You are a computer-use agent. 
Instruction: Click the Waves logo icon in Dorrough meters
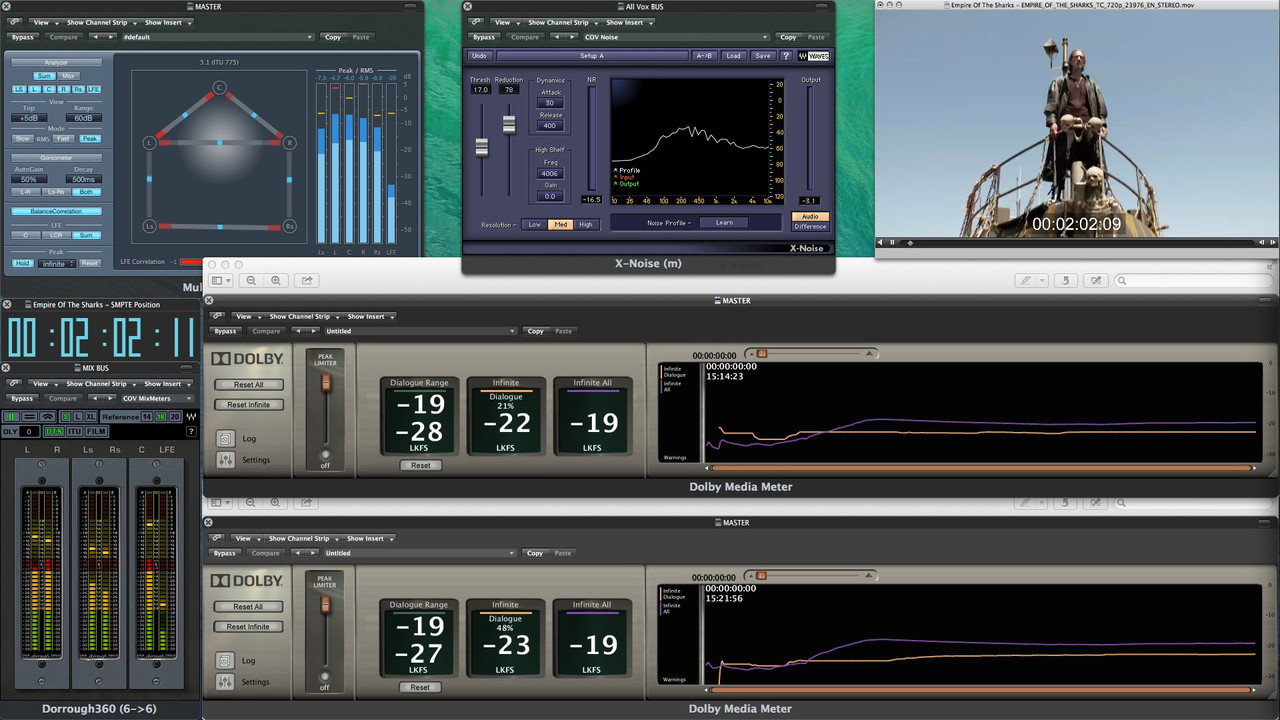191,416
